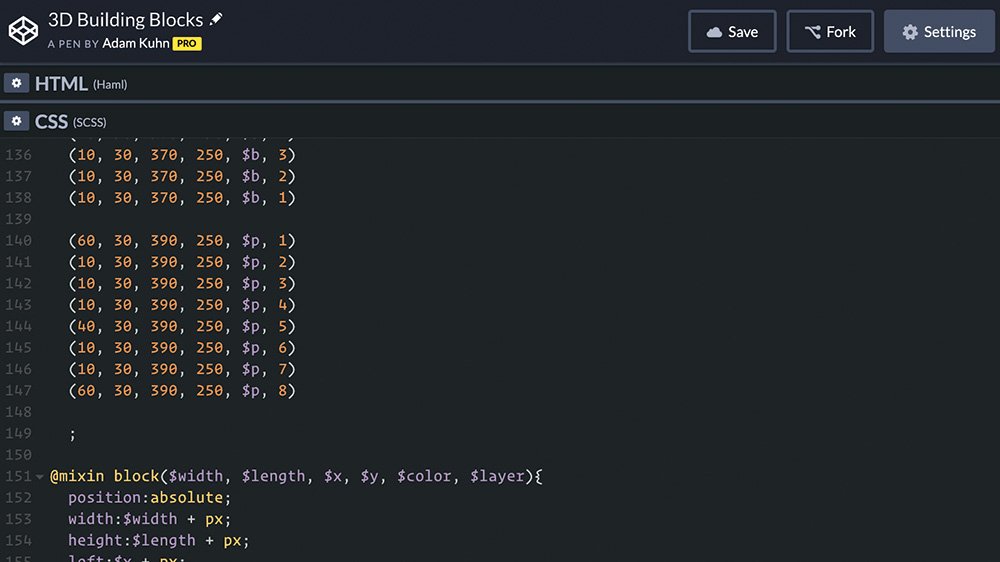Open CSS editor settings gear

click(17, 121)
